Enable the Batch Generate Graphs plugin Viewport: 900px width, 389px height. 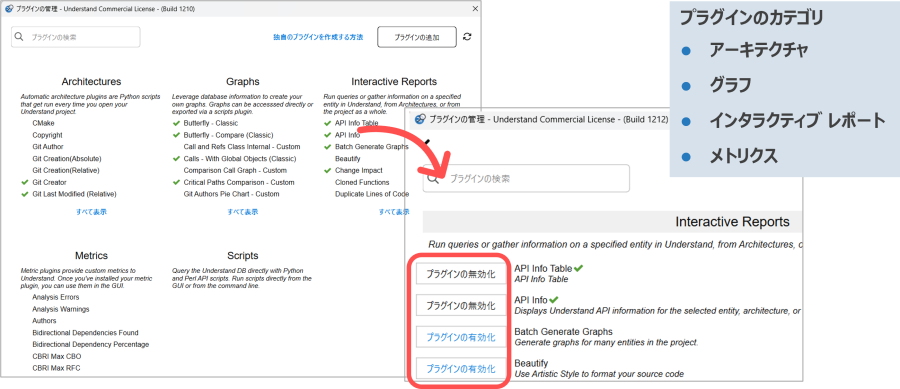tap(461, 337)
